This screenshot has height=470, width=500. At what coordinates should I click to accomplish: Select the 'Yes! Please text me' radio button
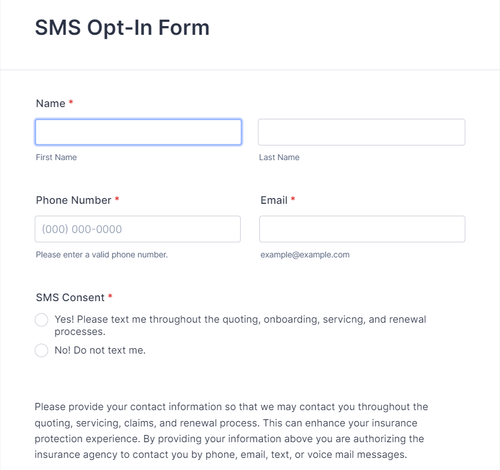coord(42,320)
